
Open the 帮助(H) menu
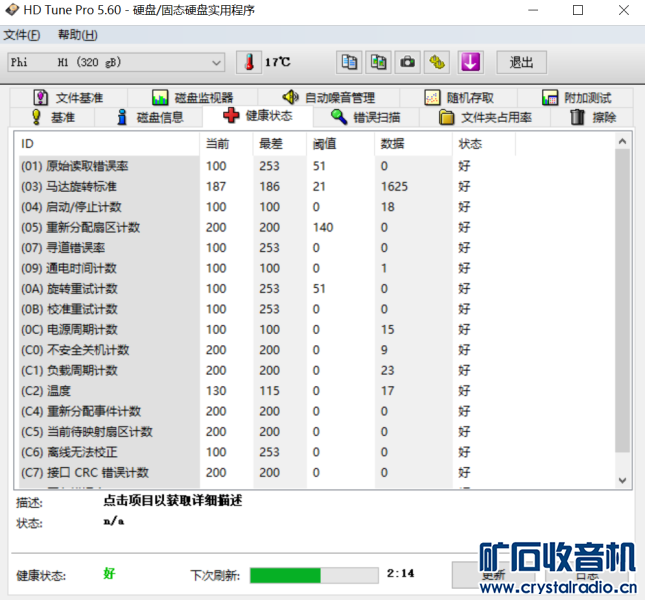pyautogui.click(x=78, y=35)
